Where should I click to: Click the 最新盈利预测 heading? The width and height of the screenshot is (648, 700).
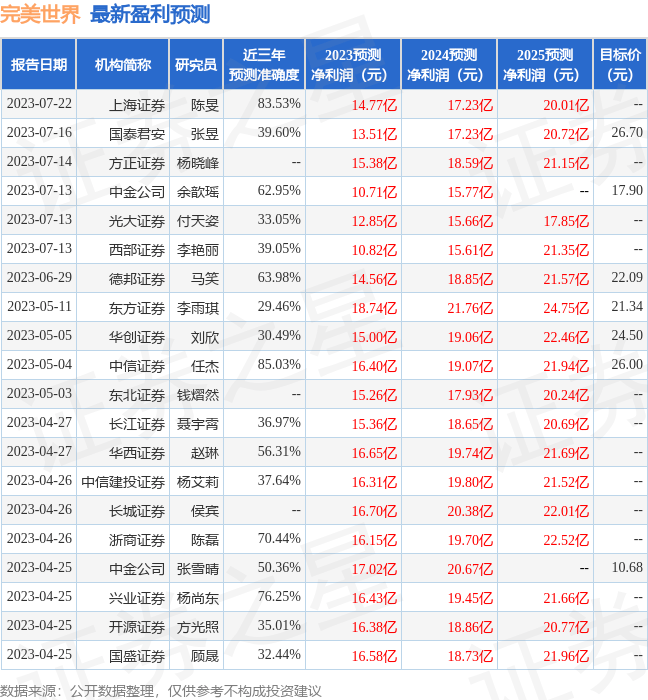150,14
